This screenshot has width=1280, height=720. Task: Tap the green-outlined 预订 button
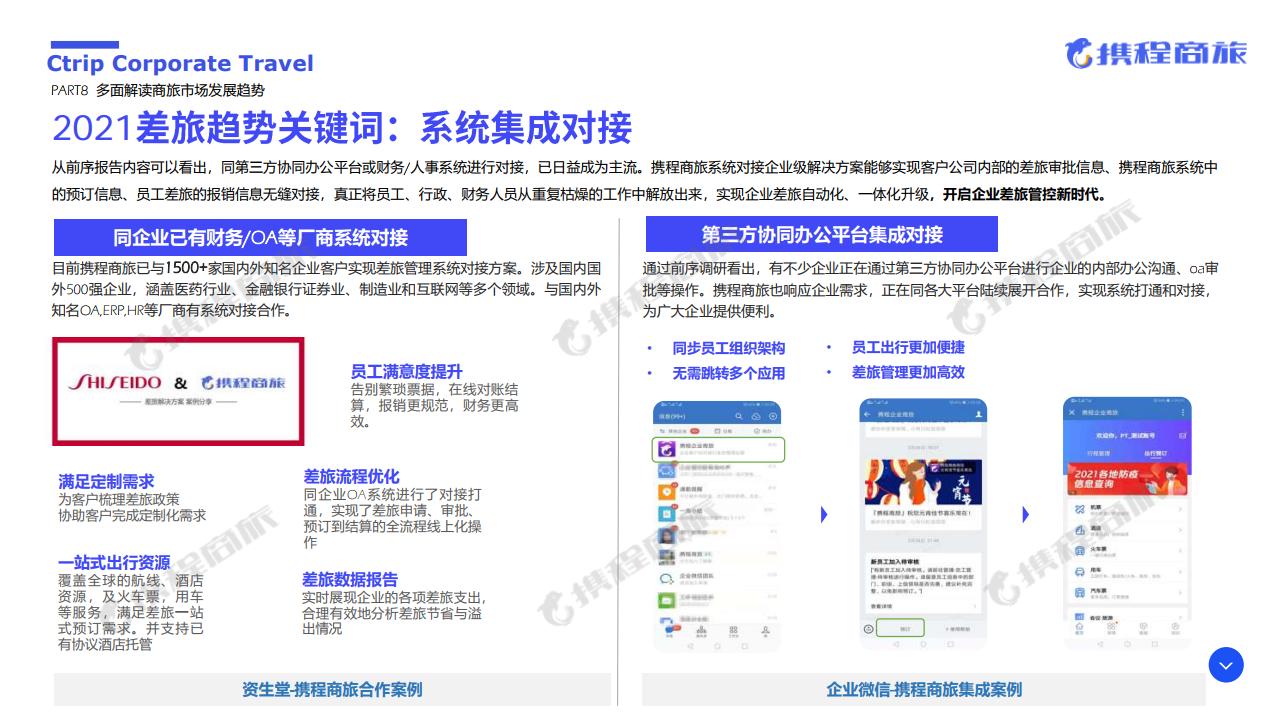tap(900, 628)
